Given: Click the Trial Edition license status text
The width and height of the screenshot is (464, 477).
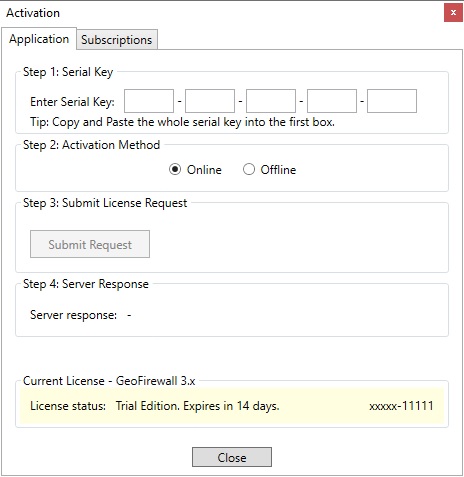Looking at the screenshot, I should click(198, 406).
